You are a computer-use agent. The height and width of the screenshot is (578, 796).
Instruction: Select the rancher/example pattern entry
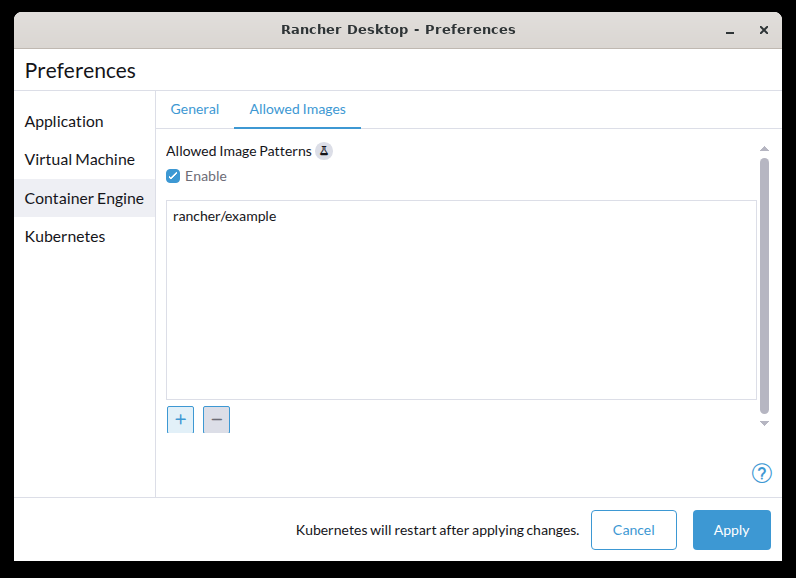[x=225, y=216]
